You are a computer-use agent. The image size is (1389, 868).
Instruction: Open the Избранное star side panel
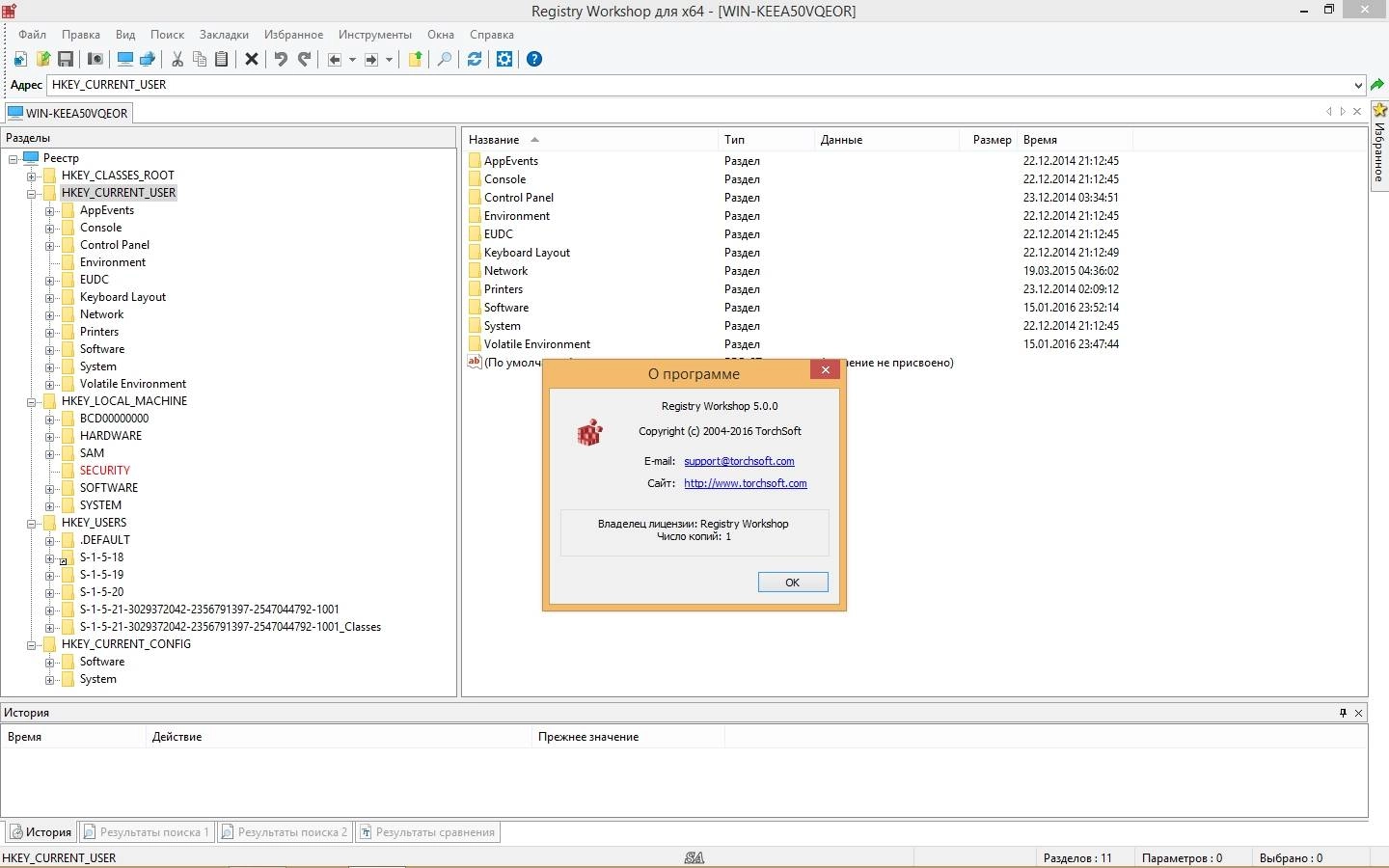[1379, 145]
